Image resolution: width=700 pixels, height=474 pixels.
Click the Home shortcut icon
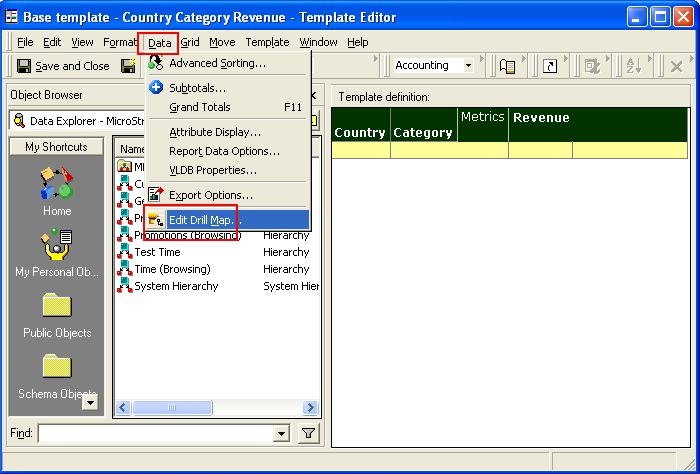pyautogui.click(x=56, y=185)
